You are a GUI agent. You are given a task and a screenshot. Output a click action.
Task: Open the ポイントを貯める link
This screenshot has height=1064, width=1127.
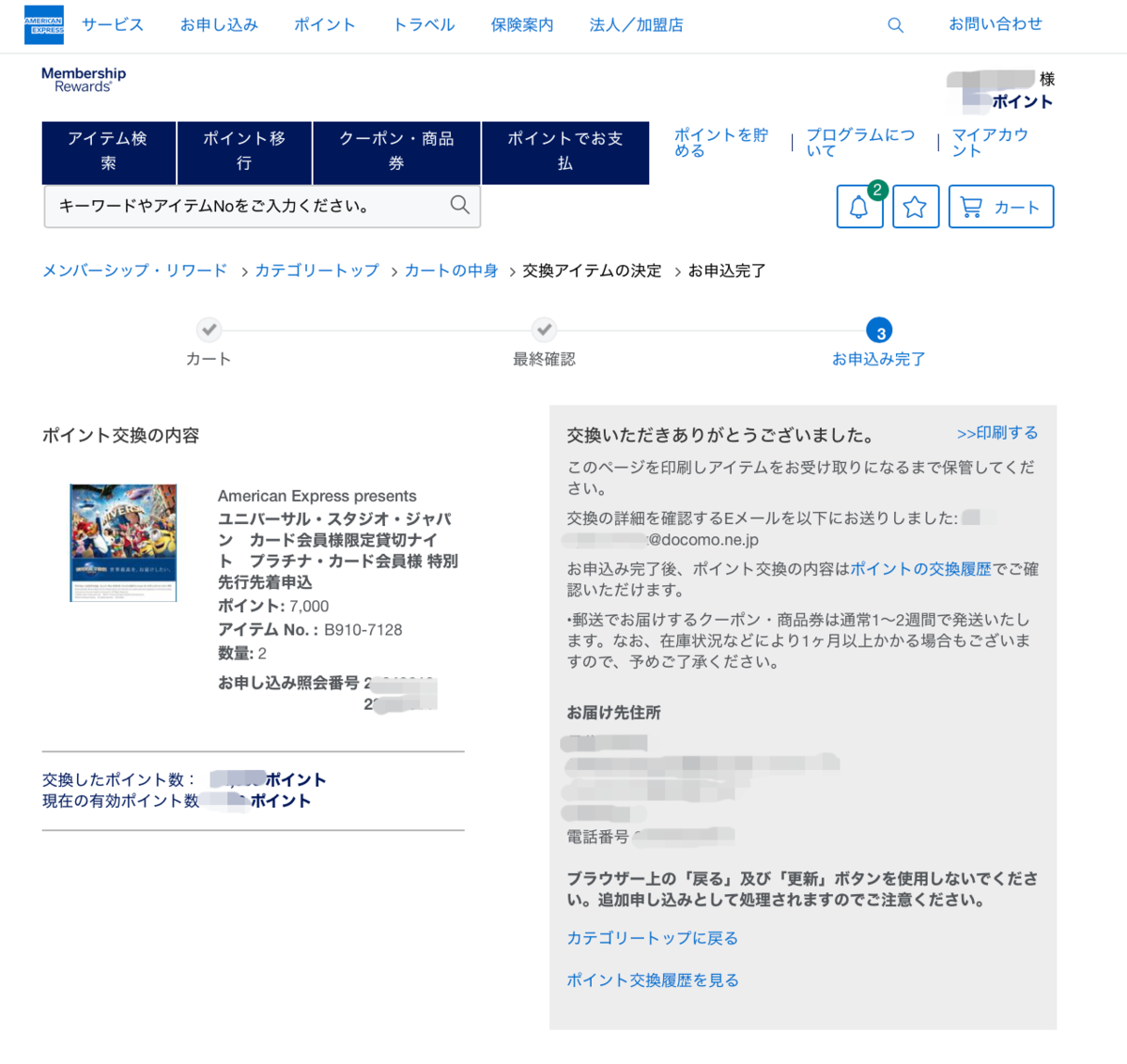(x=720, y=143)
